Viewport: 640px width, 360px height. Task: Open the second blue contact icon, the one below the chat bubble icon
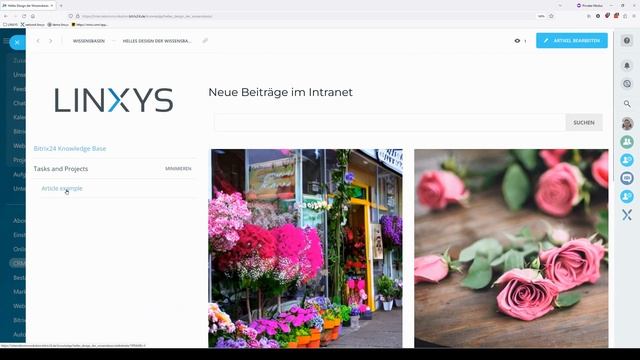click(627, 196)
